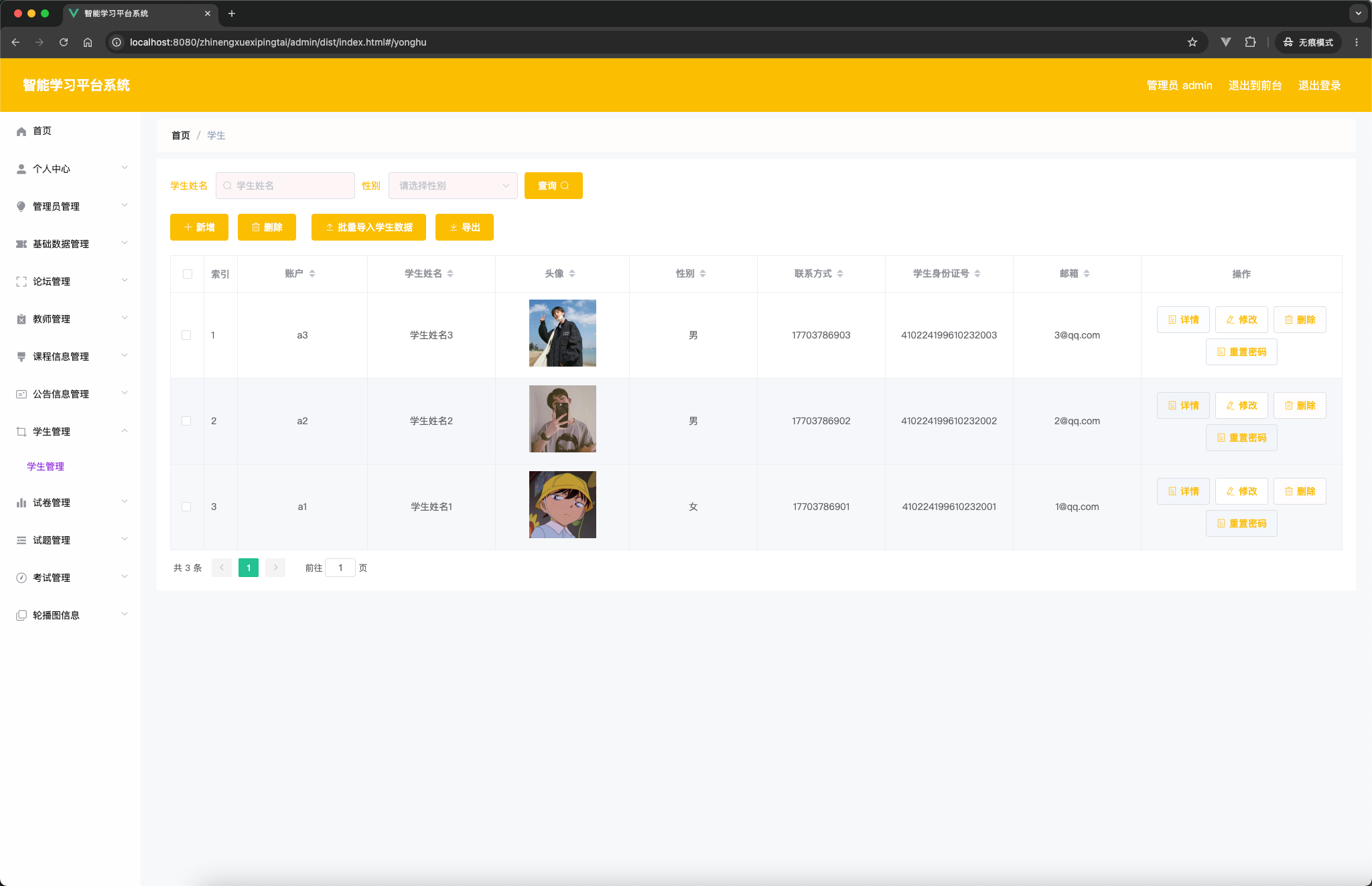
Task: Sort by 邮箱 column sort arrows
Action: point(1087,273)
